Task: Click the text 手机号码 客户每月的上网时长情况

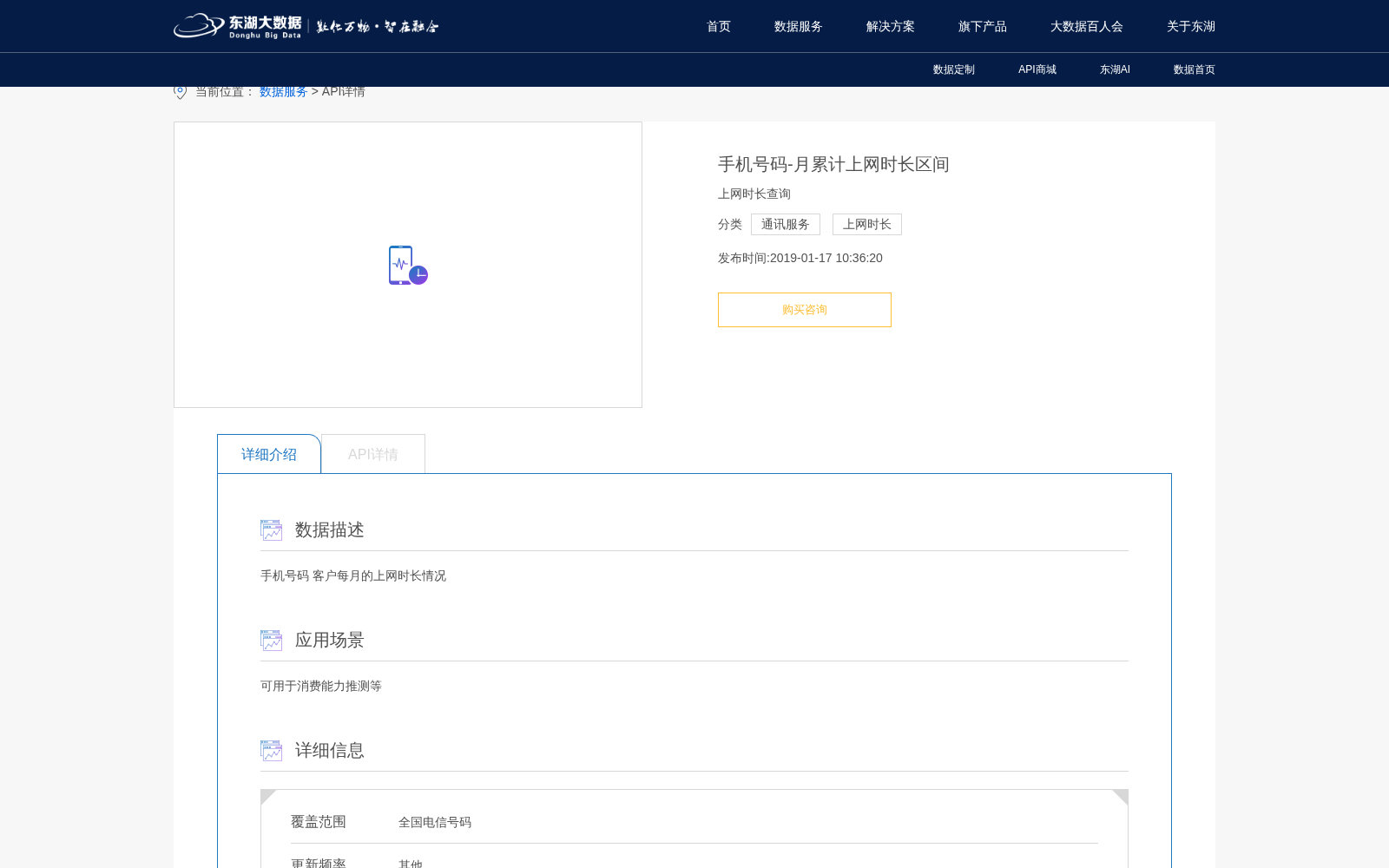Action: (353, 576)
